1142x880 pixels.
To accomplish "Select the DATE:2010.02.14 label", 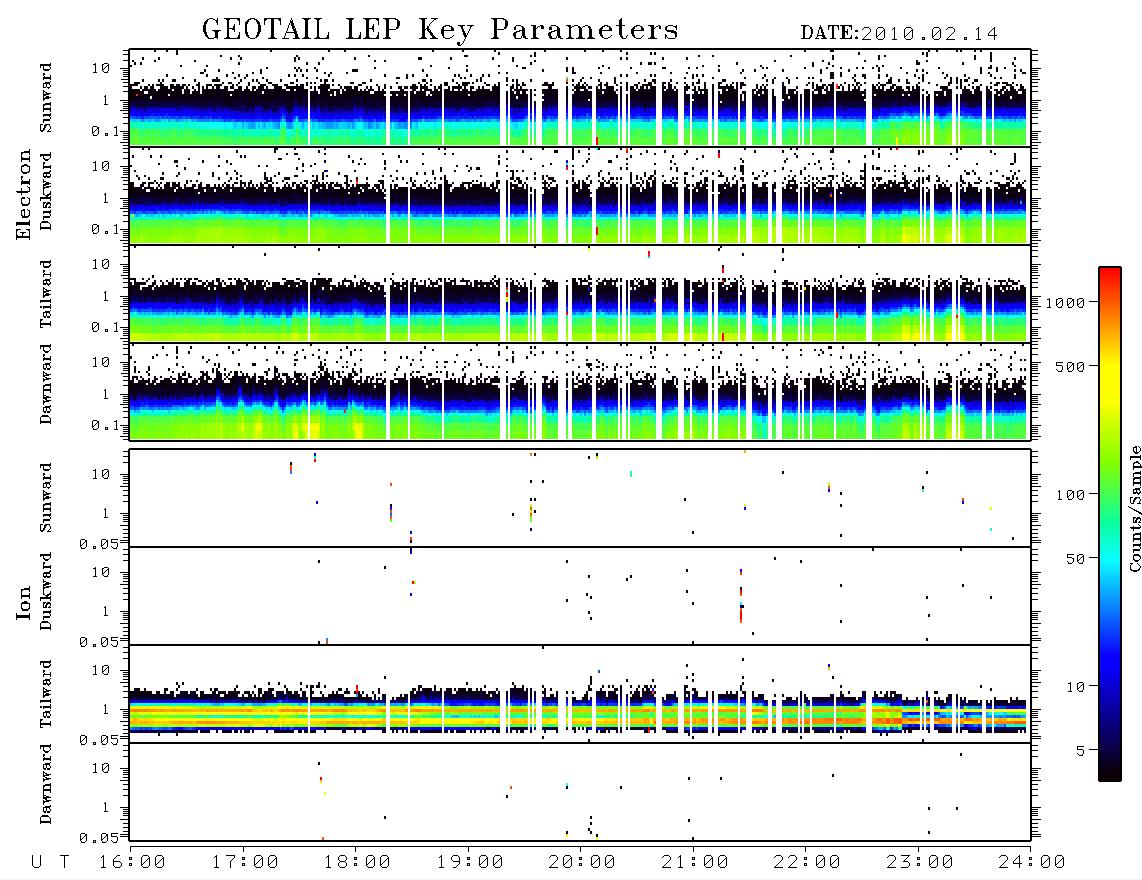I will pos(899,34).
